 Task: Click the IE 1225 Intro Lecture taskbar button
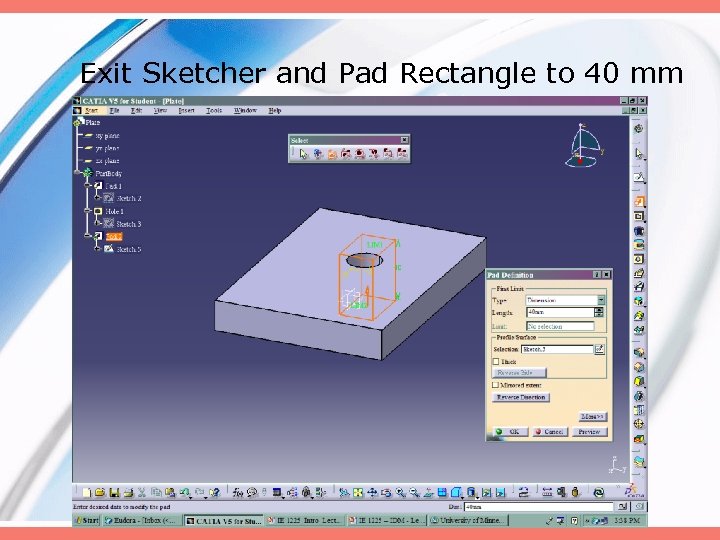pyautogui.click(x=305, y=520)
